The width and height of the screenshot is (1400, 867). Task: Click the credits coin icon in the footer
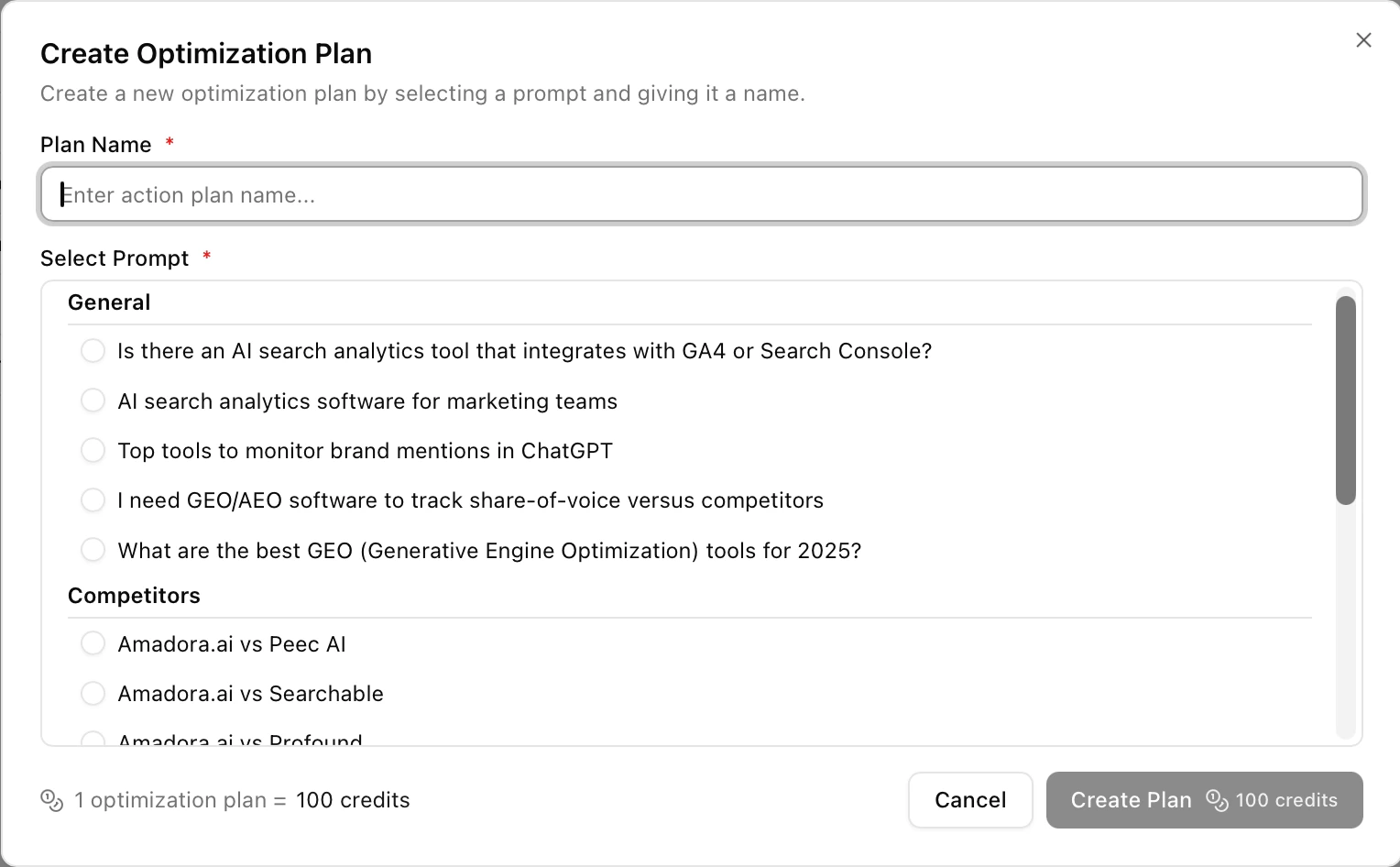pos(52,799)
